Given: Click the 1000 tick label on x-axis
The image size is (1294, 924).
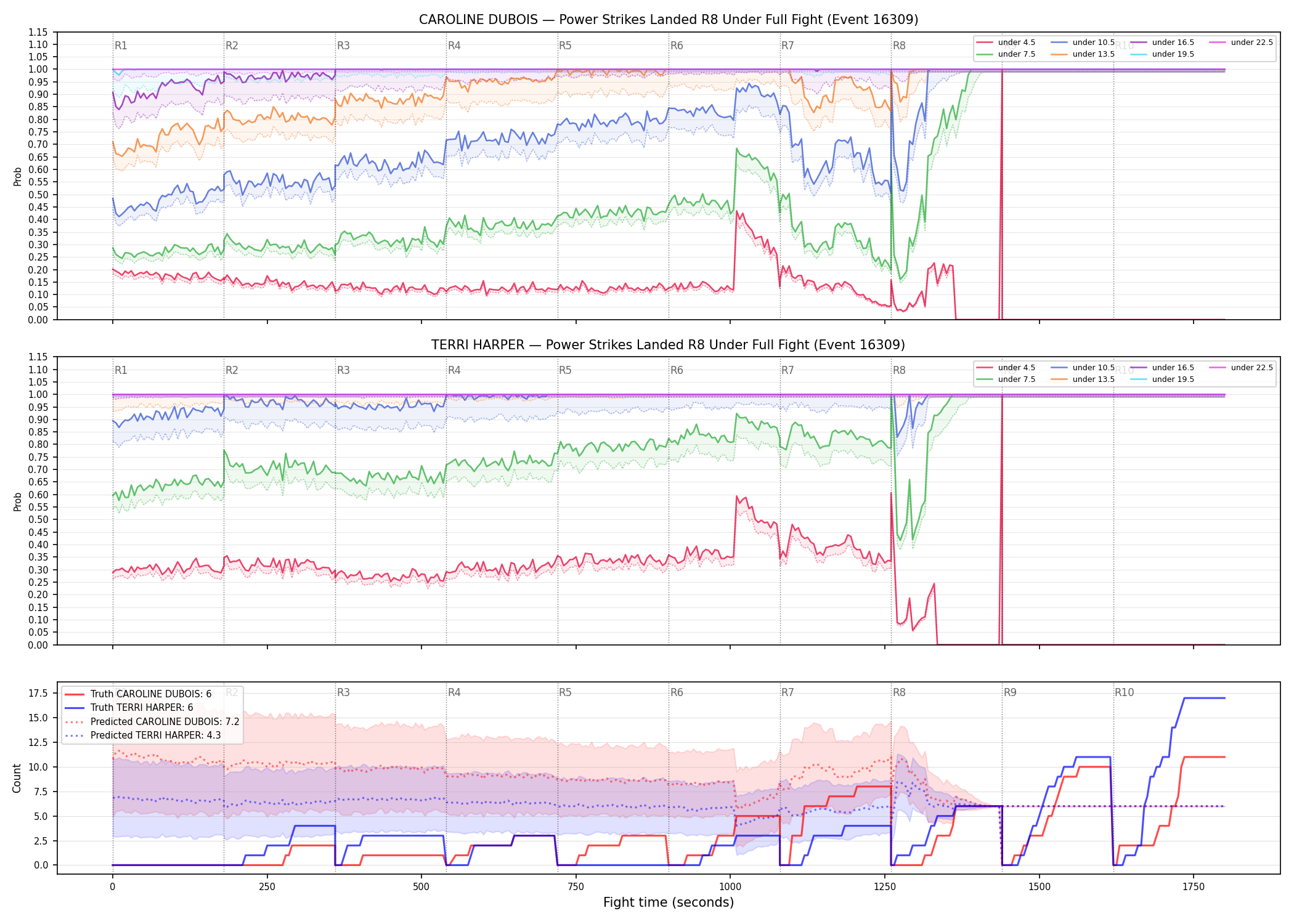Looking at the screenshot, I should [x=730, y=887].
